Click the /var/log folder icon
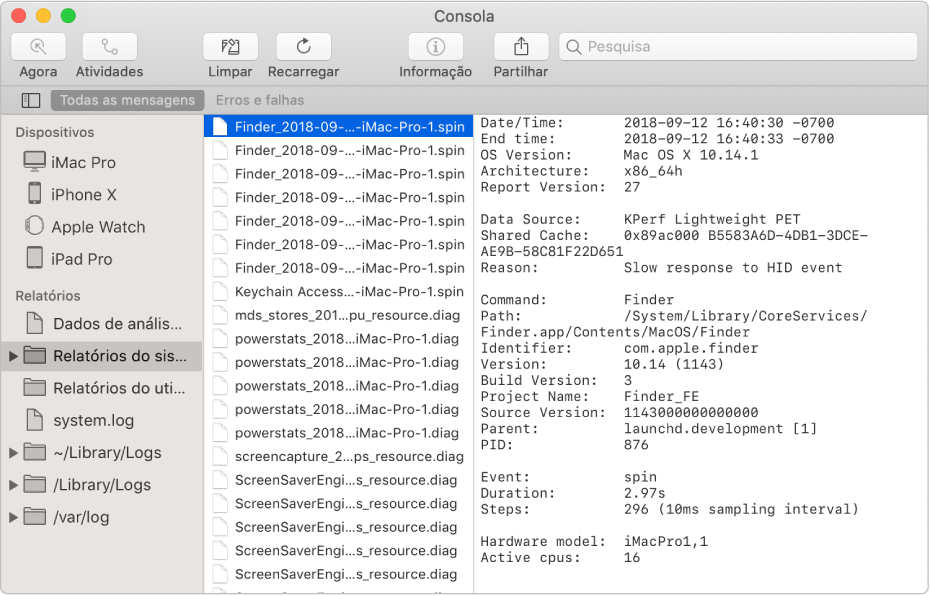The width and height of the screenshot is (931, 596). point(35,516)
